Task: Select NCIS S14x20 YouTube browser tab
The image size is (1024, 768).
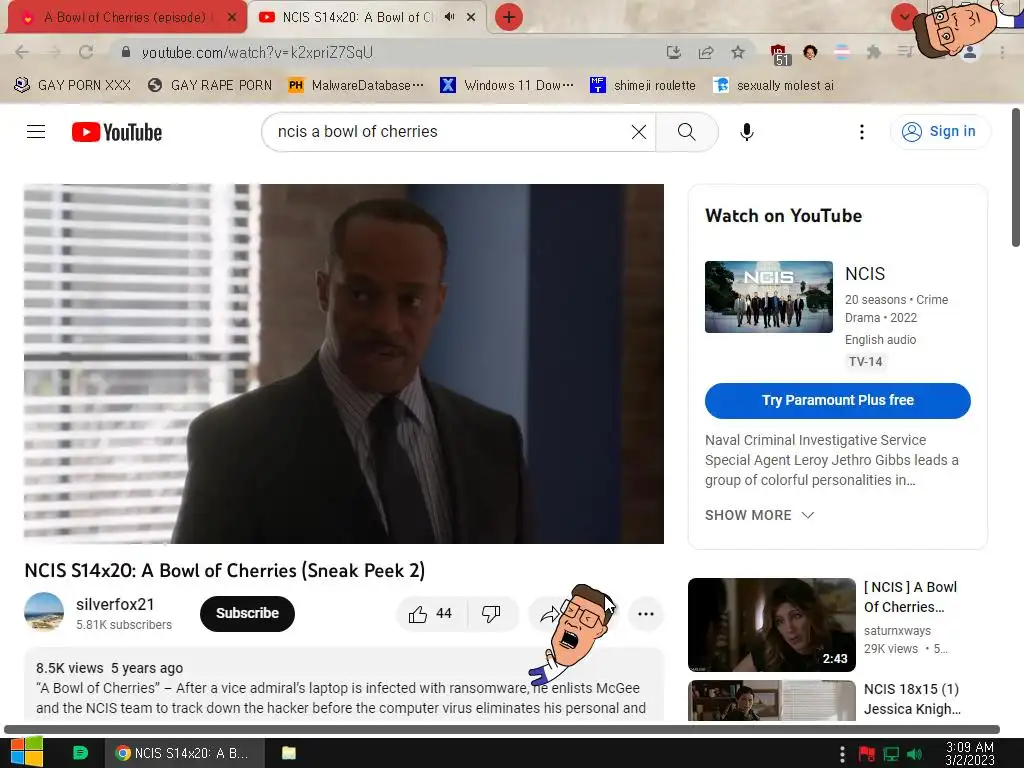Action: tap(356, 18)
